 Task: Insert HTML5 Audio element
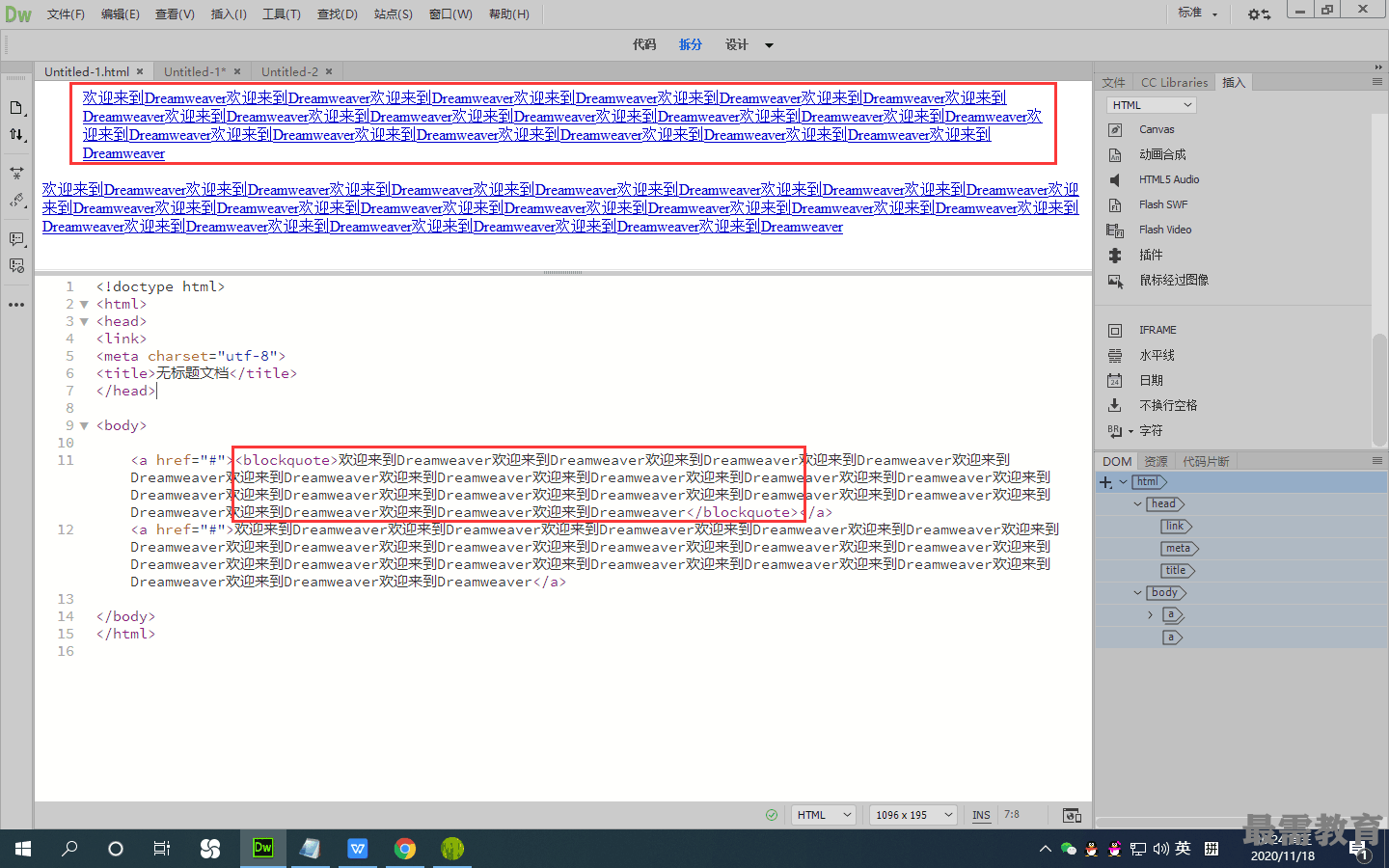click(1169, 179)
